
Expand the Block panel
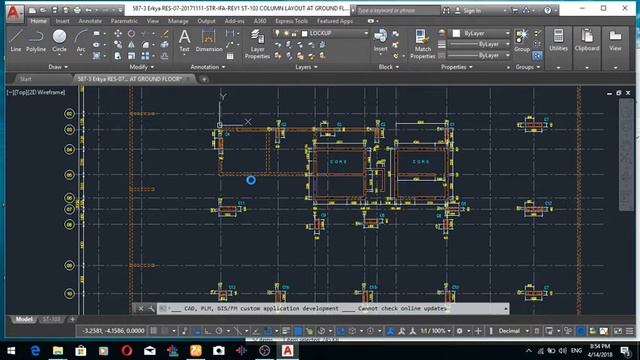click(388, 67)
